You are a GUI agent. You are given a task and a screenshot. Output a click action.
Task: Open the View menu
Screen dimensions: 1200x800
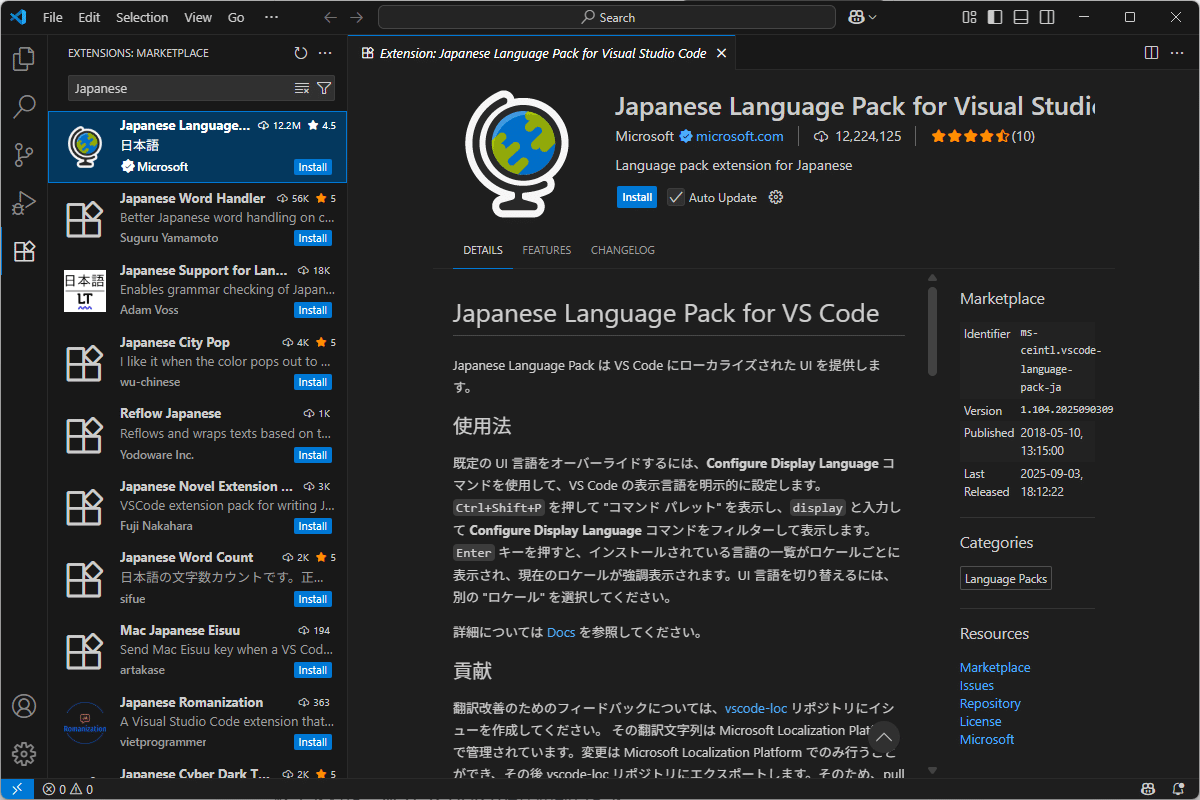click(x=197, y=16)
